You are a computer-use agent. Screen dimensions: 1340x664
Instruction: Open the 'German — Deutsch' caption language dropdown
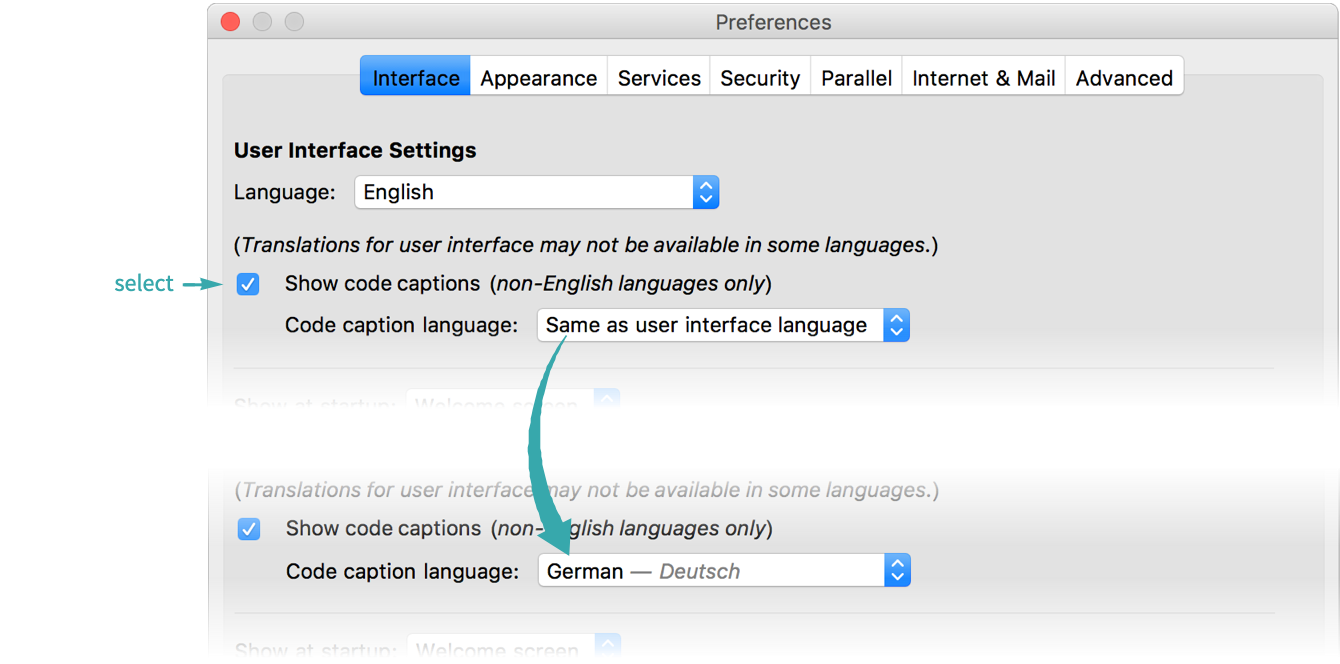point(723,571)
